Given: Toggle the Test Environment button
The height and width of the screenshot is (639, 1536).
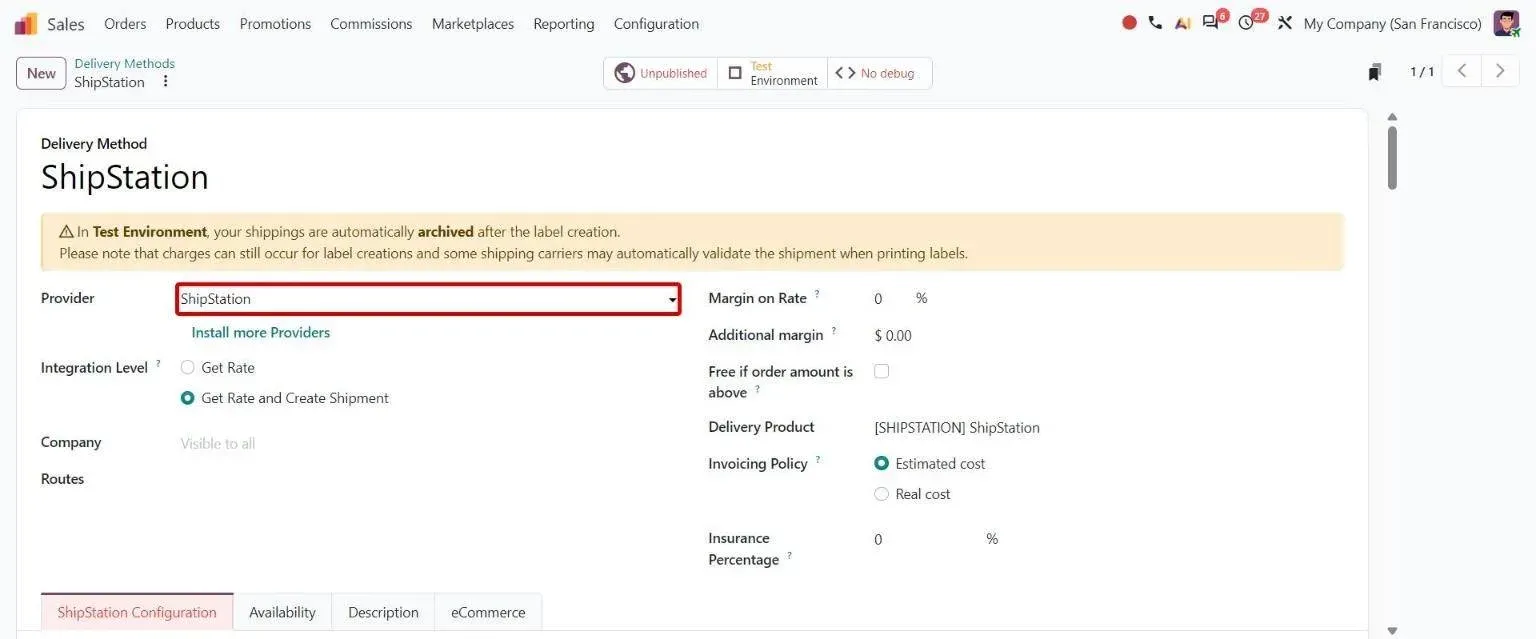Looking at the screenshot, I should point(772,73).
